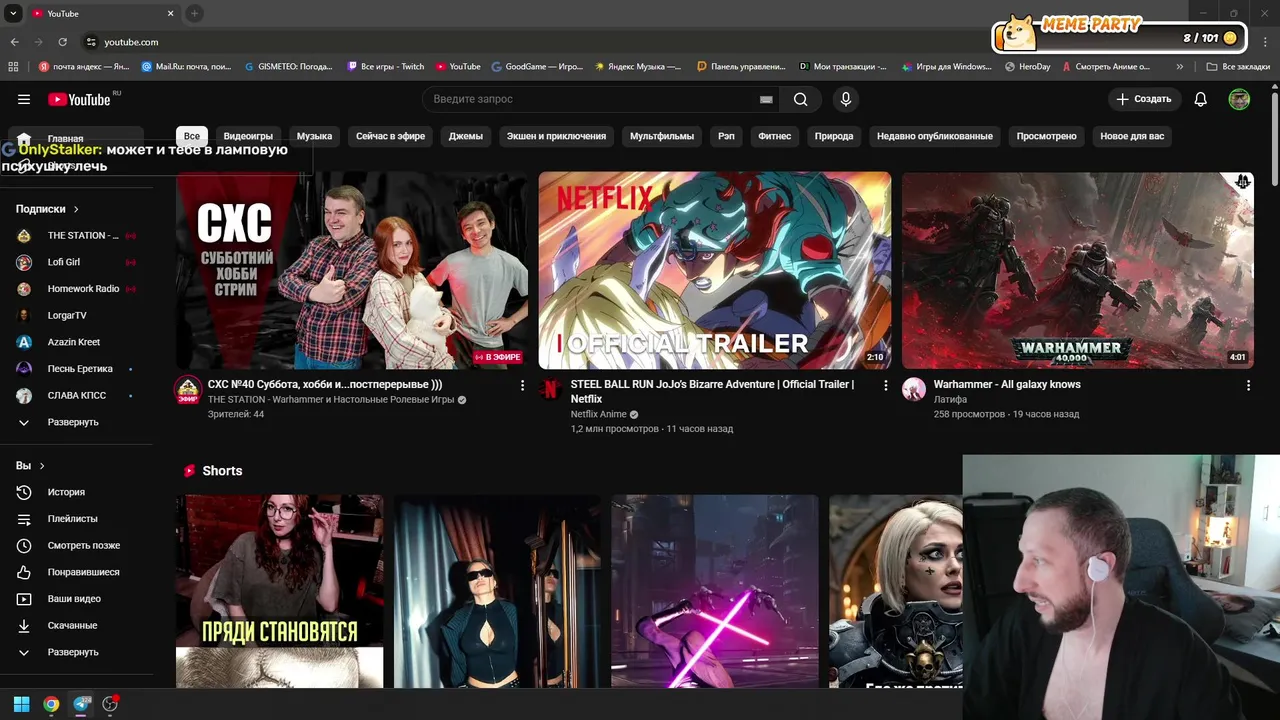Open 'Плейлисты' in sidebar
The height and width of the screenshot is (720, 1280).
click(x=77, y=519)
